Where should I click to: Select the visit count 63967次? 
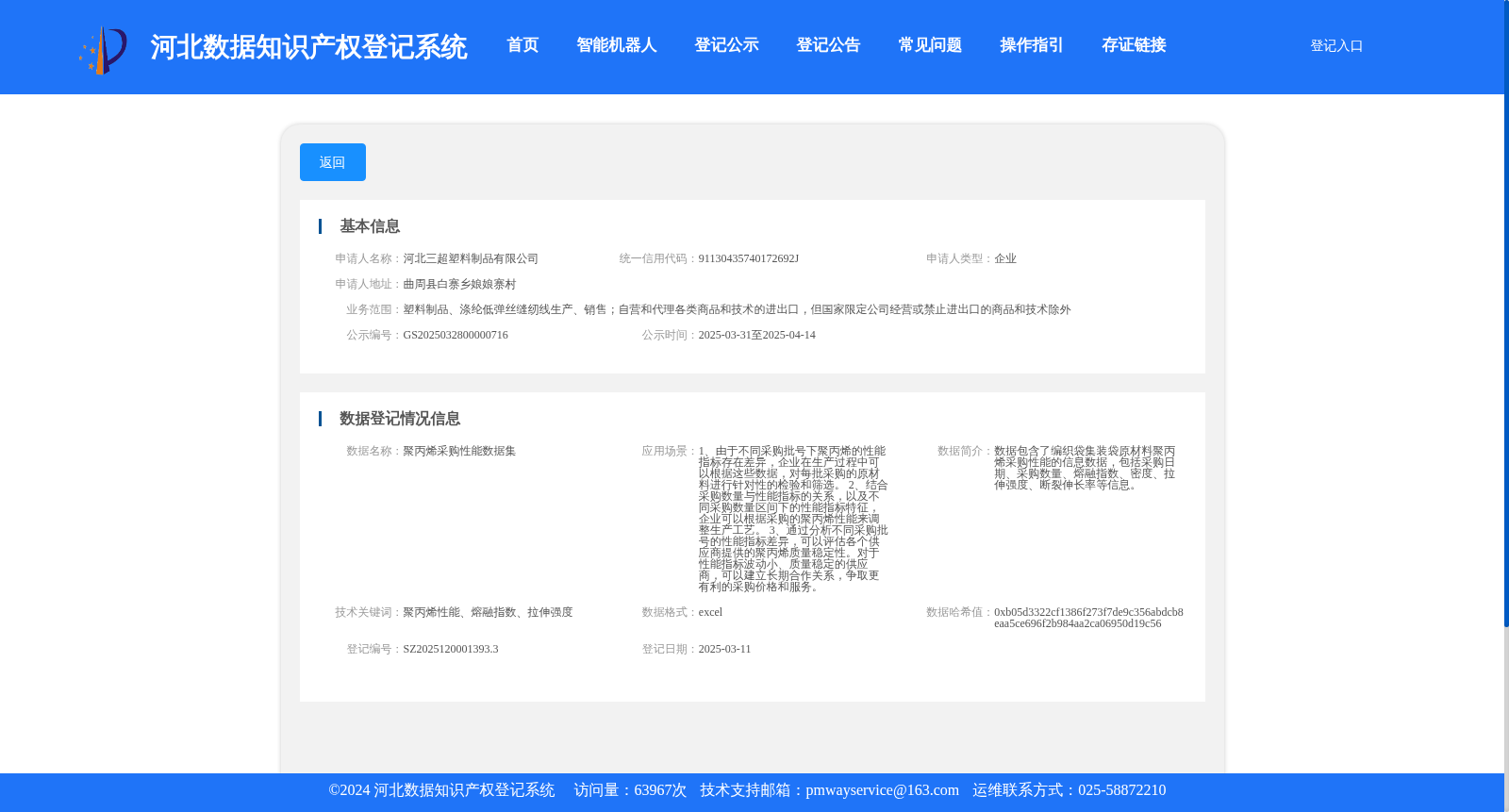point(660,790)
